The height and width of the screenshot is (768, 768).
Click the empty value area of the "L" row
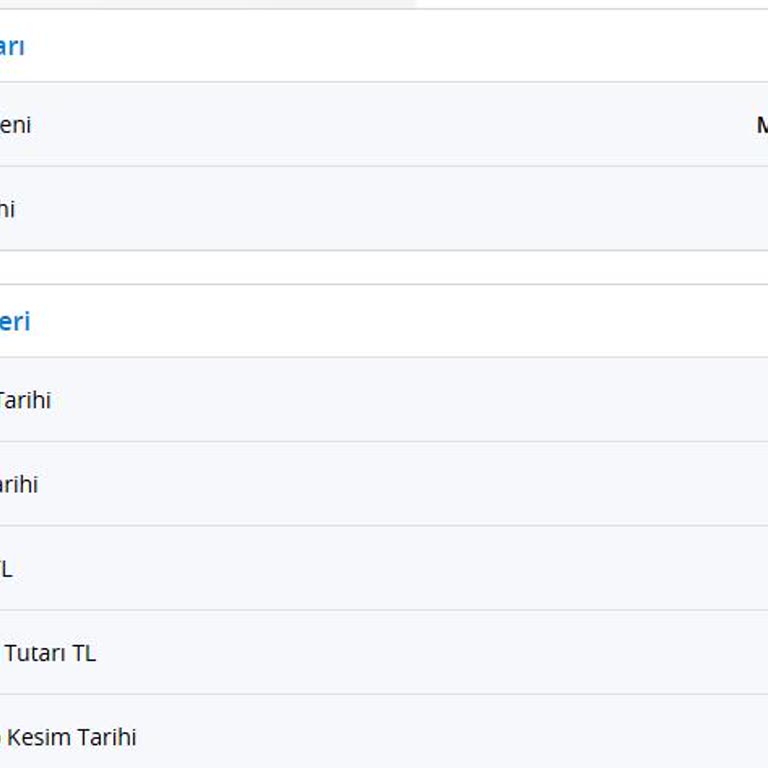coord(400,569)
